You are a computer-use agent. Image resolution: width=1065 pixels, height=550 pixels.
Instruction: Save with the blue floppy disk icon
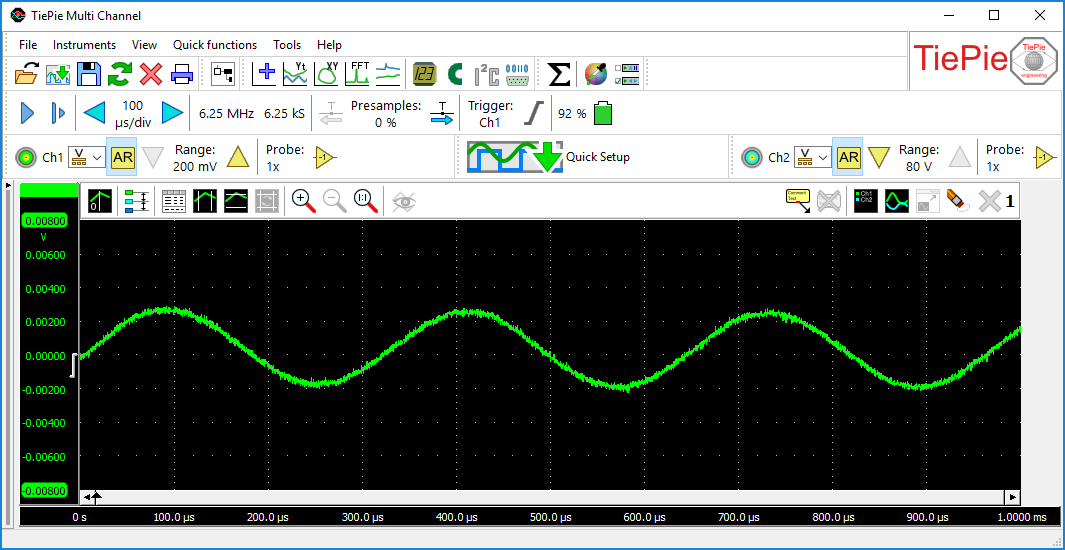click(x=89, y=74)
